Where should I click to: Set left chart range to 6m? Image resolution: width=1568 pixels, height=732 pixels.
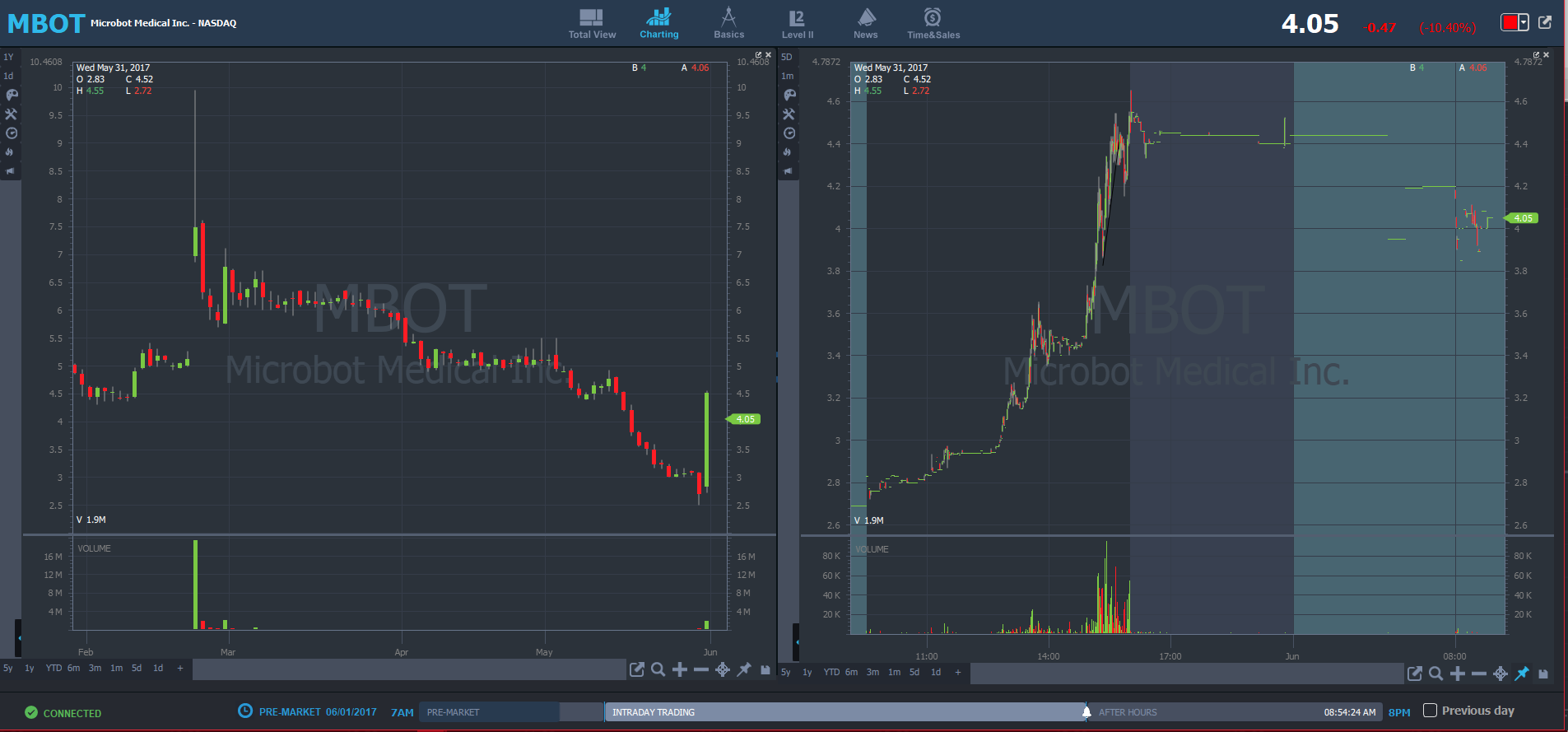point(74,668)
